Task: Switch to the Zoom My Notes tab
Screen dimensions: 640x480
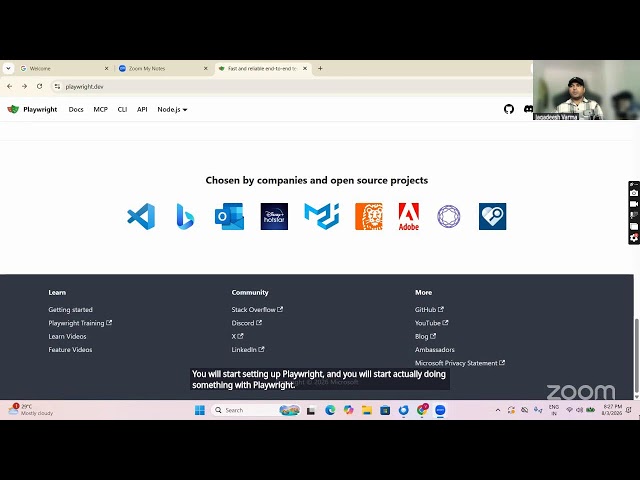Action: (x=163, y=69)
